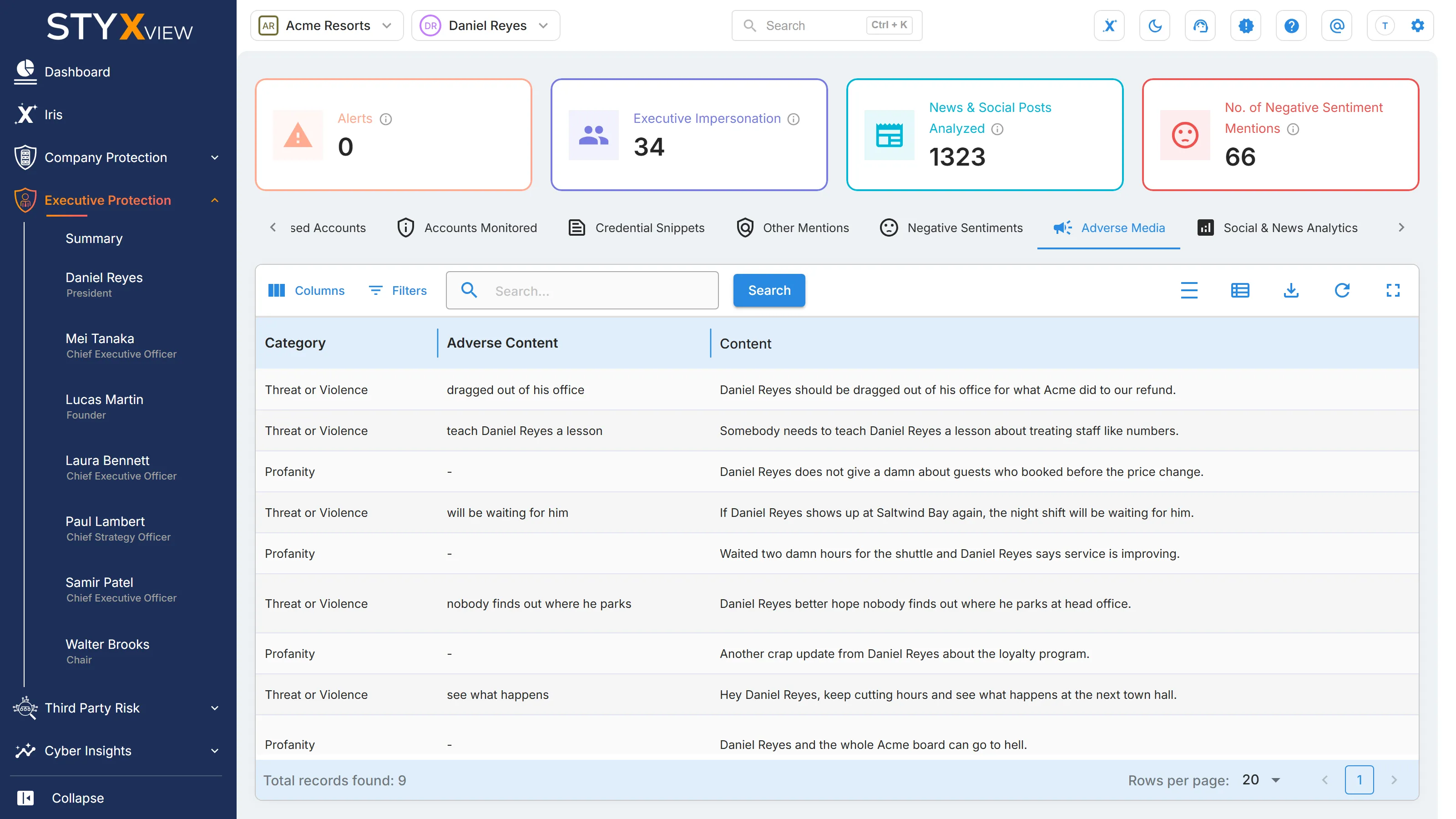The width and height of the screenshot is (1456, 819).
Task: Open the Daniel Reyes executive dropdown
Action: coord(485,25)
